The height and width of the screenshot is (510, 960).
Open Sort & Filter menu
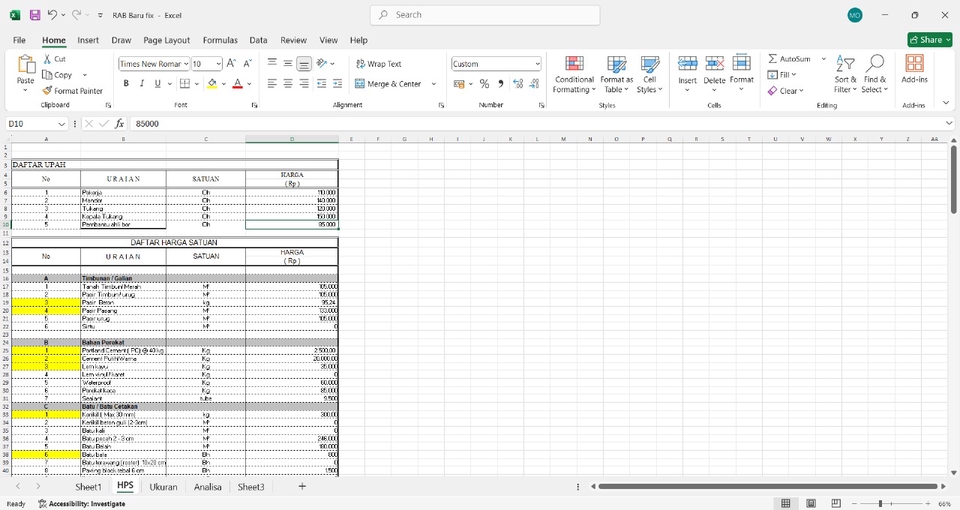point(846,74)
